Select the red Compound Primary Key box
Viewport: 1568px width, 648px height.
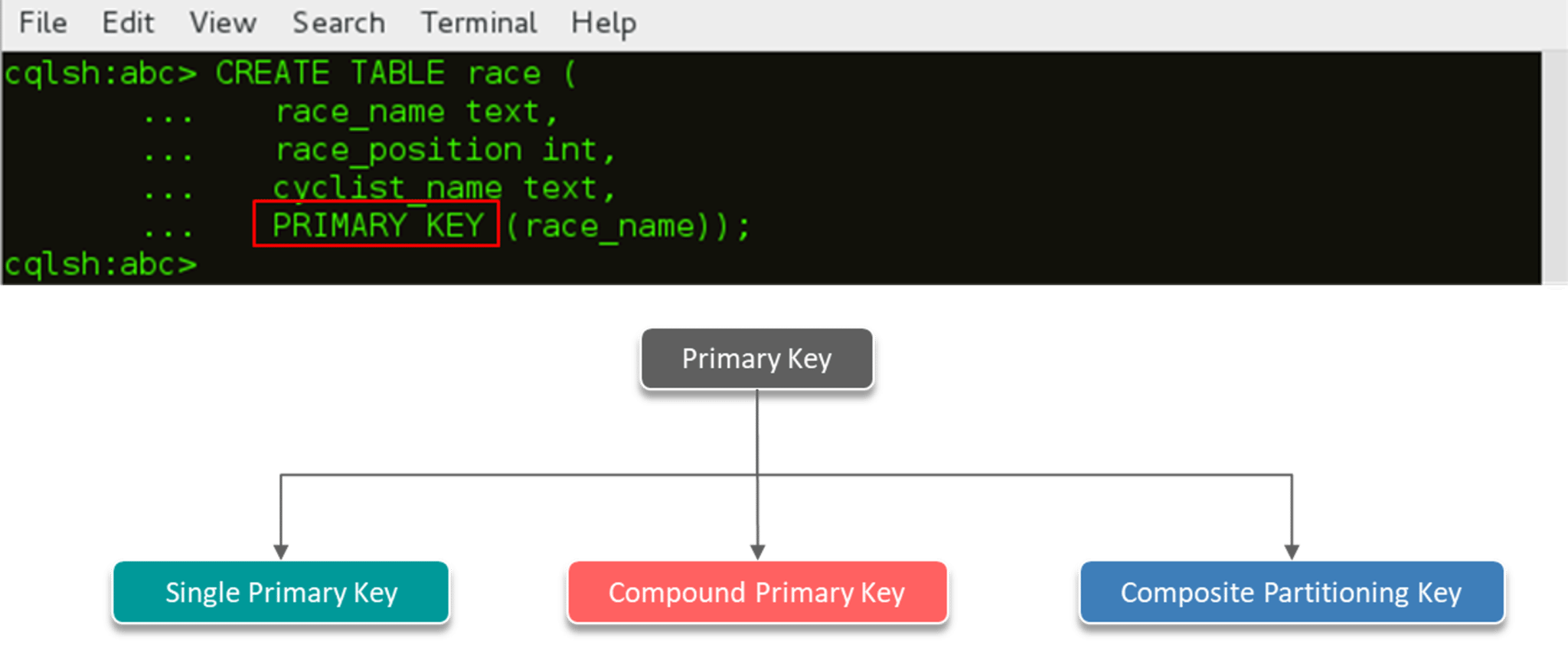[x=756, y=592]
